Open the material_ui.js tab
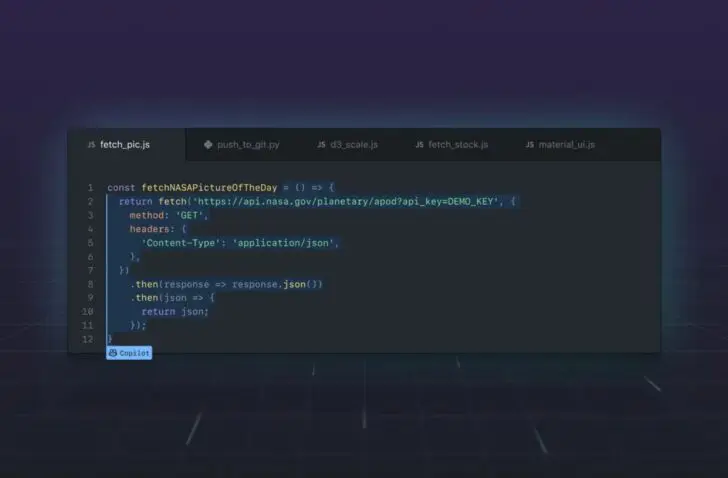The height and width of the screenshot is (478, 728). (560, 145)
